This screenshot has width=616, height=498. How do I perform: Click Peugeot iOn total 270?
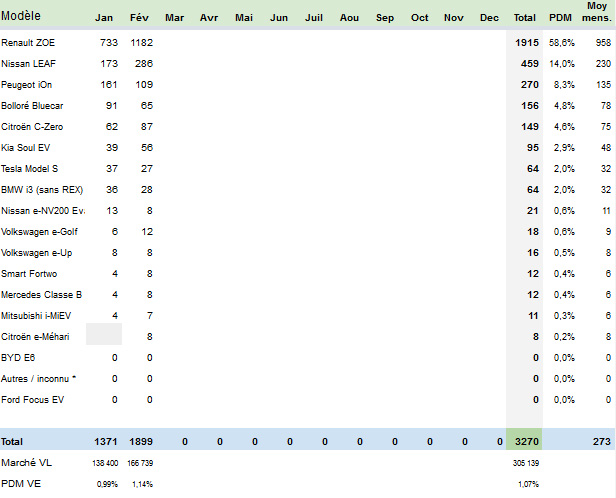(x=530, y=85)
